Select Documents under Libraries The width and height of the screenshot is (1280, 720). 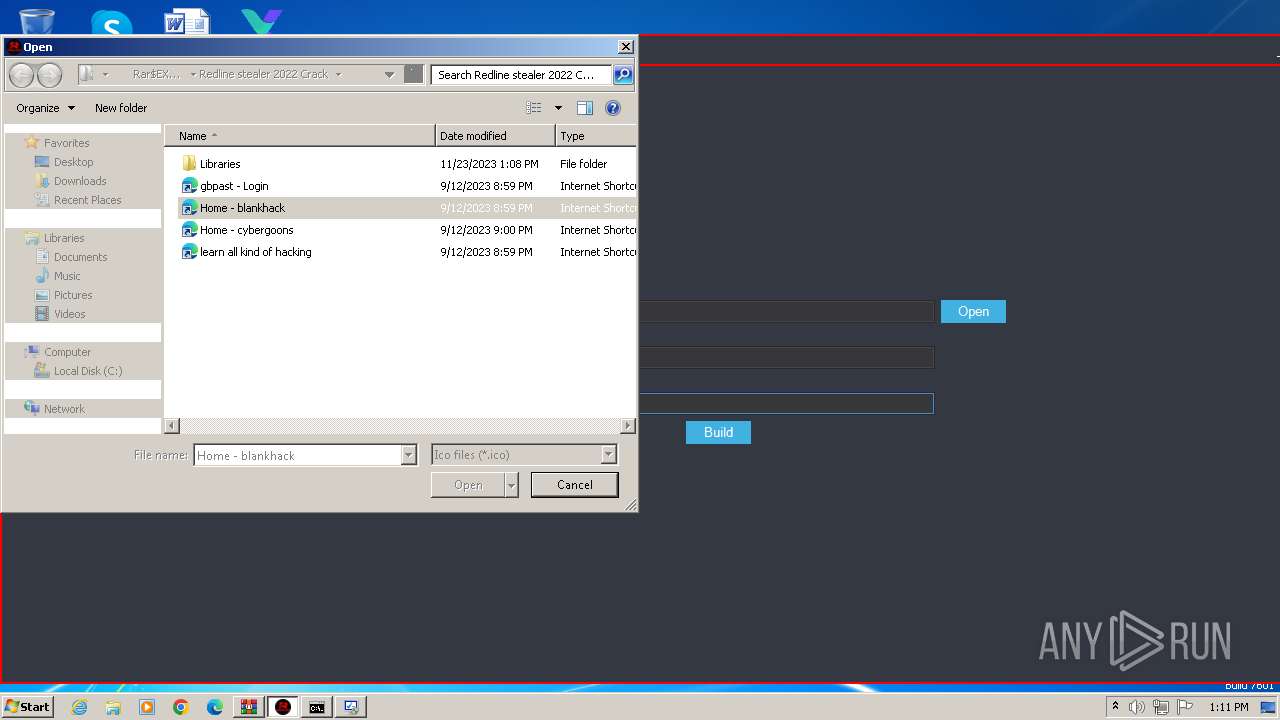click(x=80, y=257)
